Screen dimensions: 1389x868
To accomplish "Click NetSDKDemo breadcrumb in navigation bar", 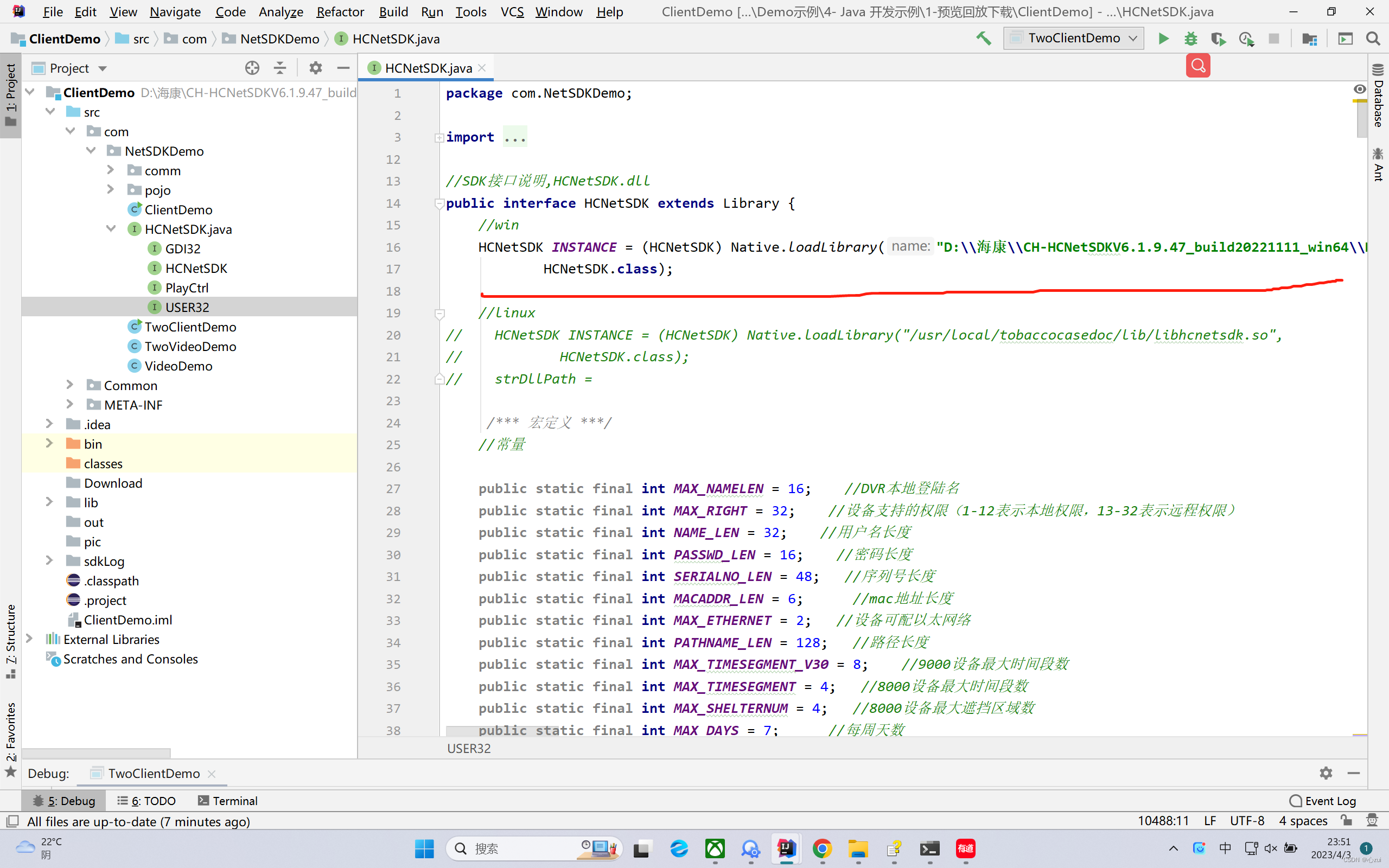I will click(x=270, y=39).
